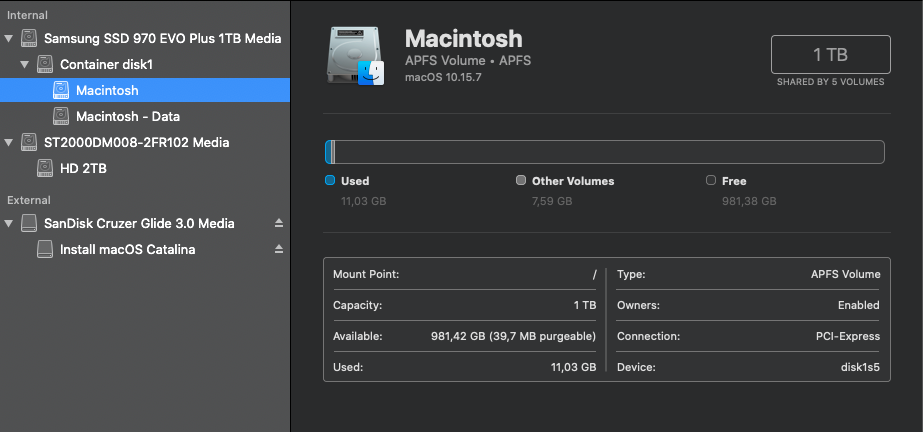The height and width of the screenshot is (432, 923).
Task: Click the Other Volumes legend label
Action: [573, 181]
